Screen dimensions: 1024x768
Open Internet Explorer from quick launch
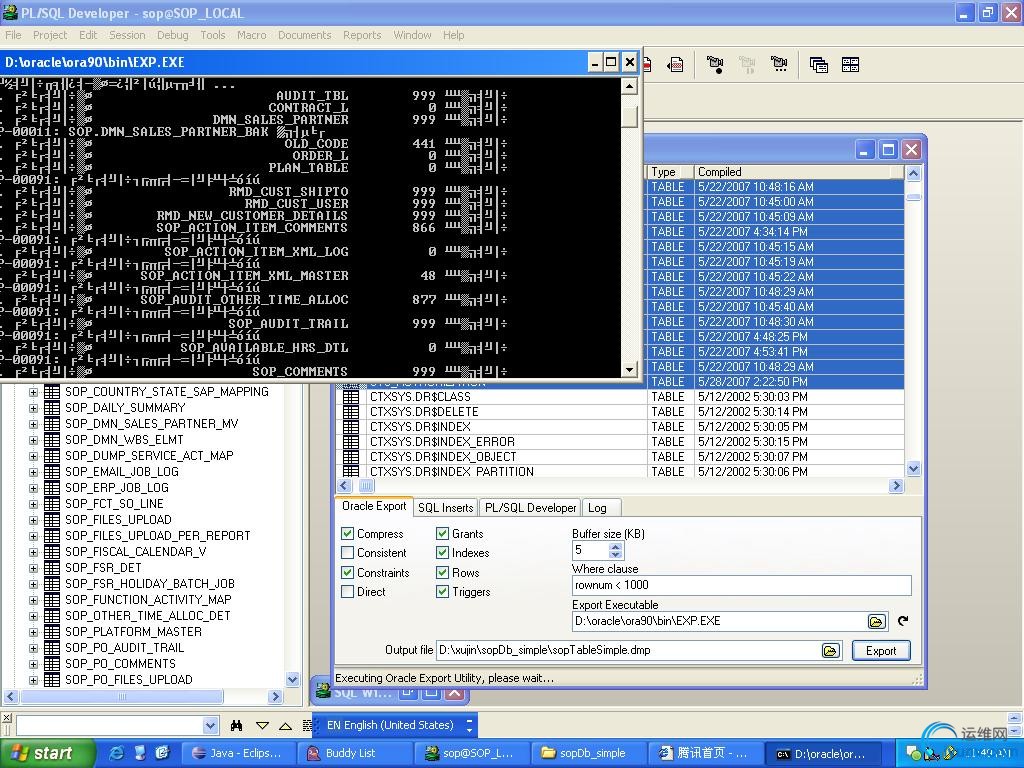coord(117,753)
